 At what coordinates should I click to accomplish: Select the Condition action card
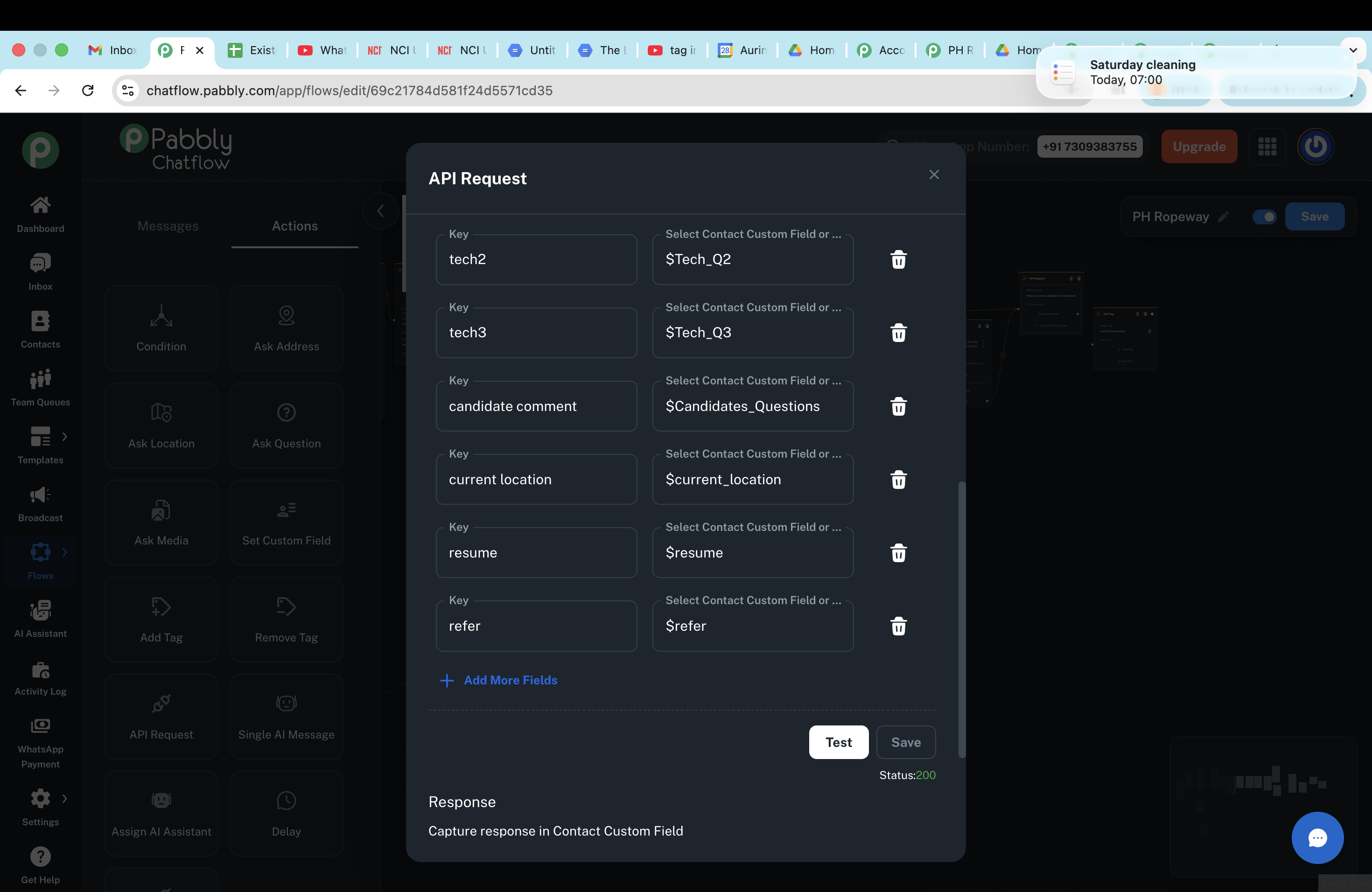click(x=161, y=328)
